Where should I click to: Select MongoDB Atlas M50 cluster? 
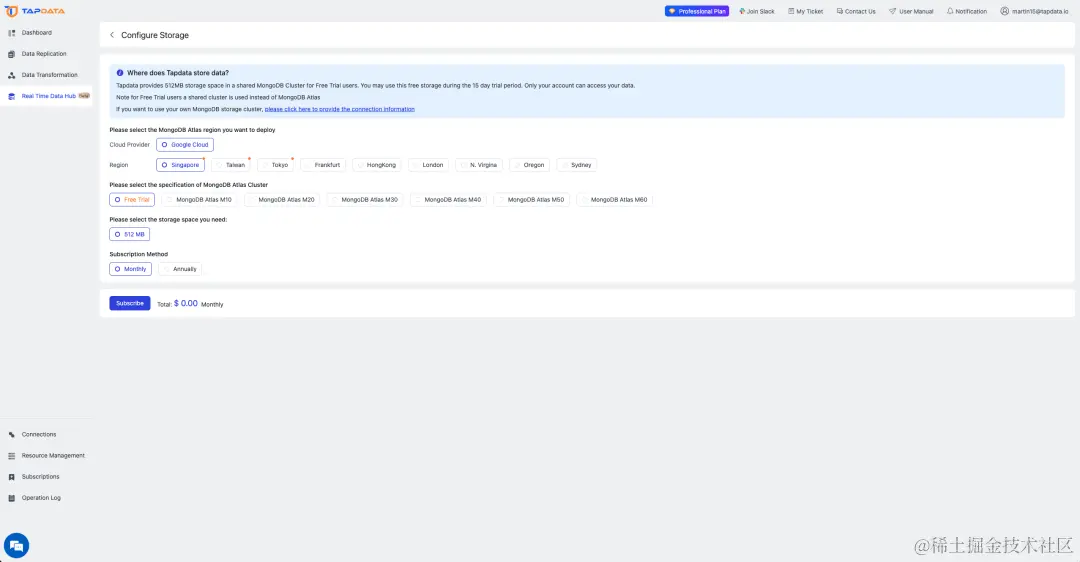(x=531, y=200)
